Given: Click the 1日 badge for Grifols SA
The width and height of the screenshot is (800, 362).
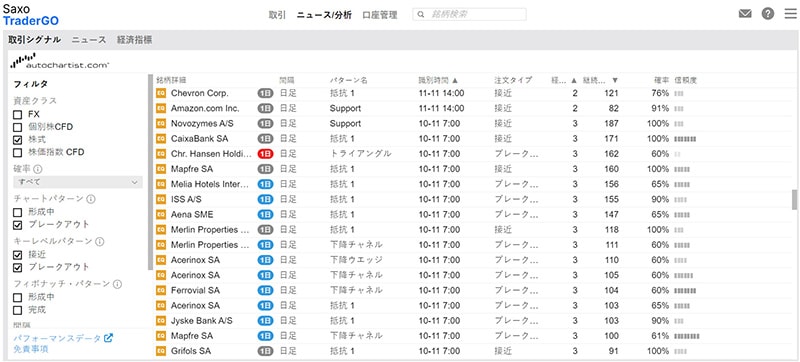Looking at the screenshot, I should (265, 351).
